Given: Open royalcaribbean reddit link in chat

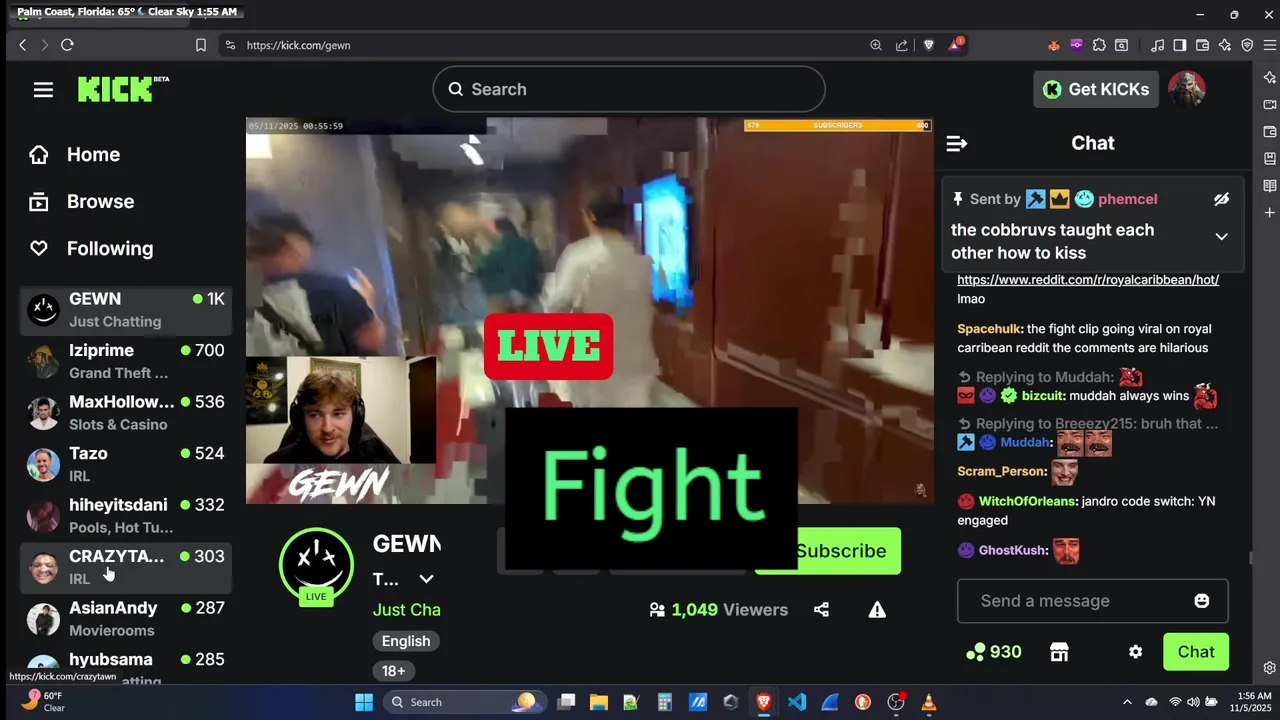Looking at the screenshot, I should pos(1088,280).
